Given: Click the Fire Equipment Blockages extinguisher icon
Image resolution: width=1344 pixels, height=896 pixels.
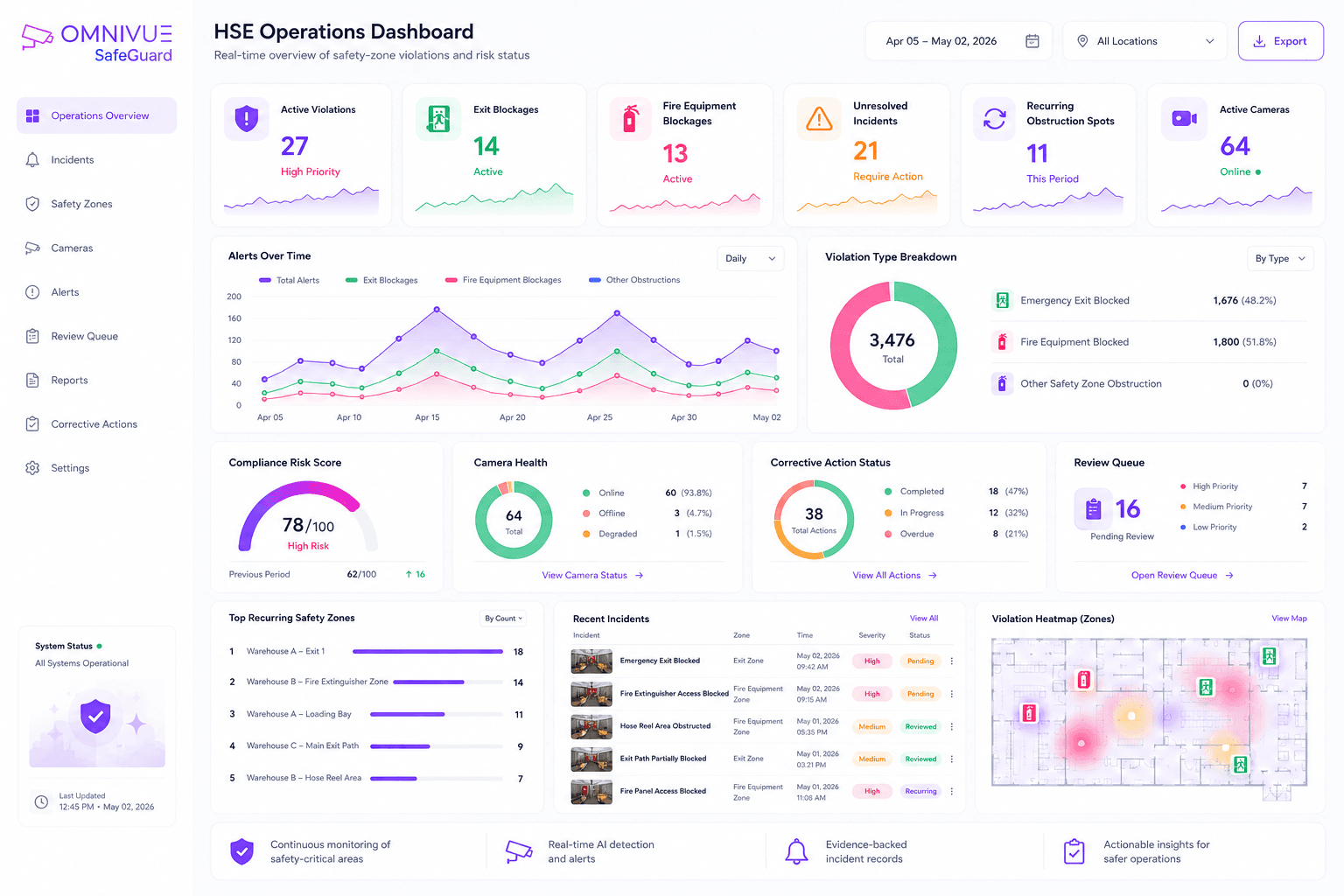Looking at the screenshot, I should click(x=630, y=118).
